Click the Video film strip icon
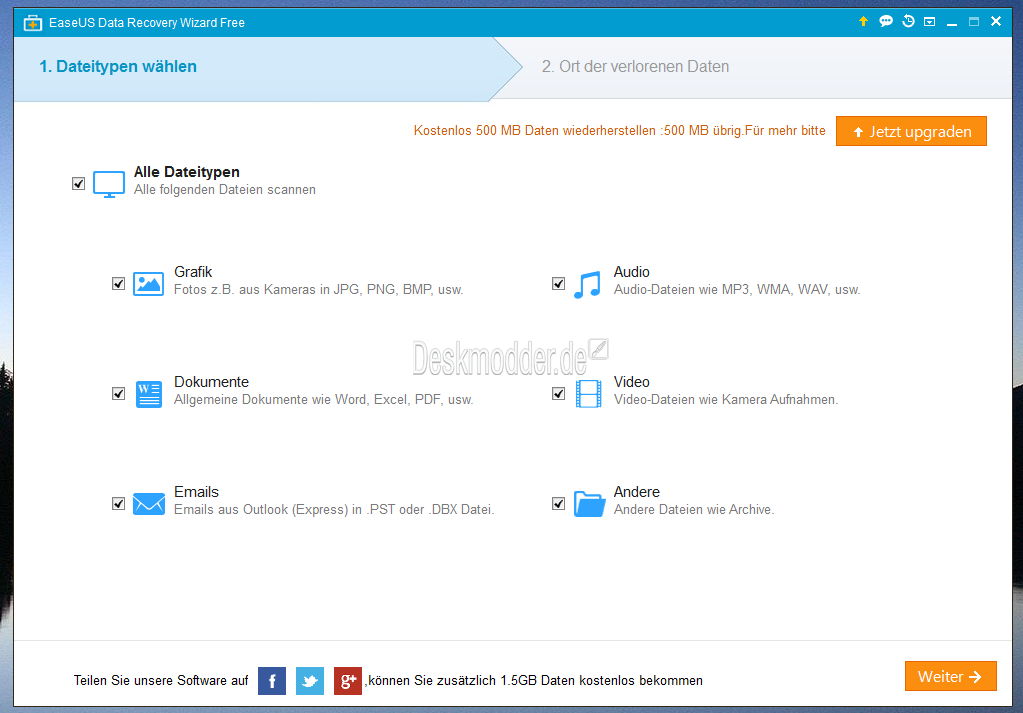Image resolution: width=1023 pixels, height=713 pixels. click(588, 394)
